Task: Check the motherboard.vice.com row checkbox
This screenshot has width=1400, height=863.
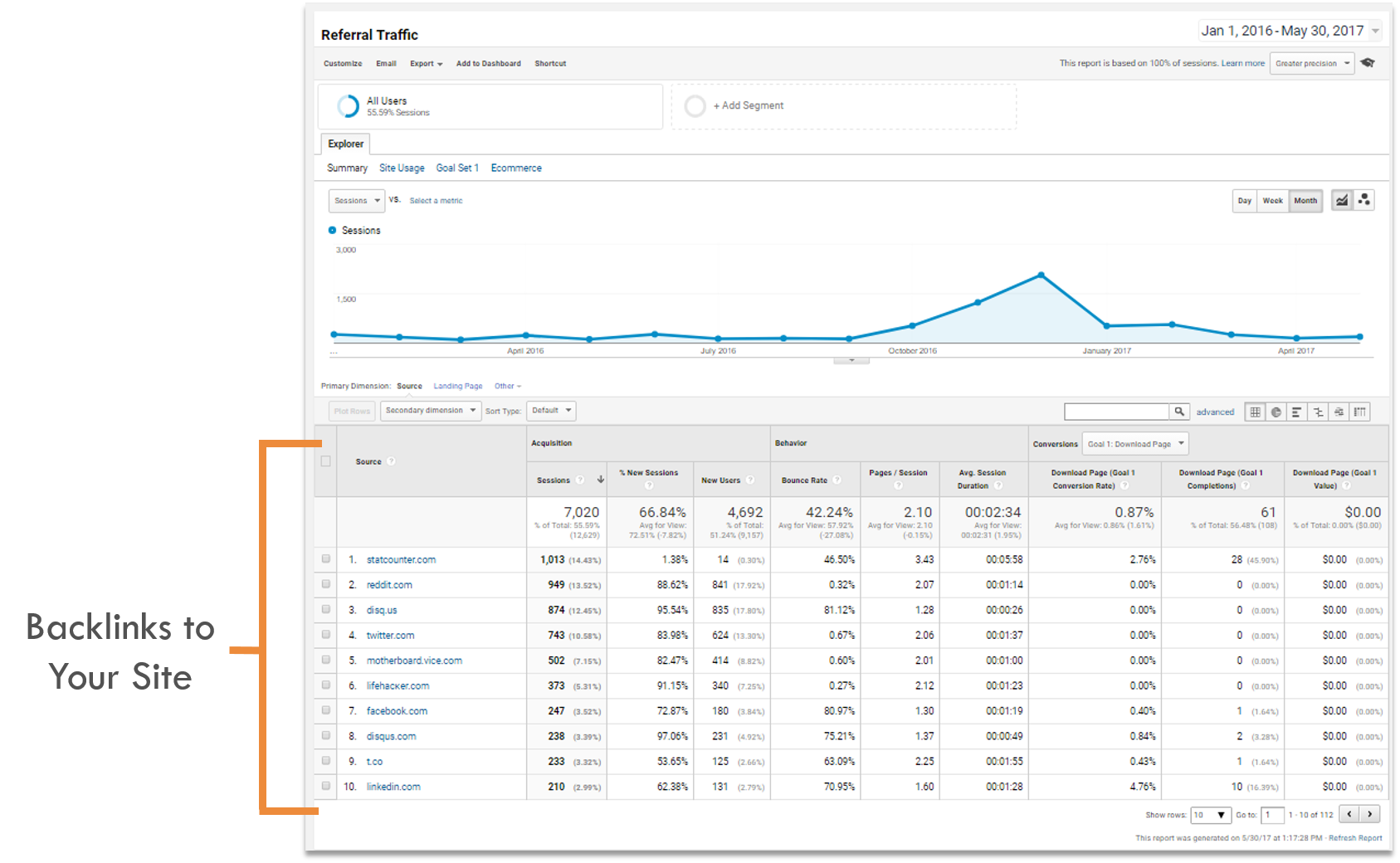Action: [x=326, y=660]
